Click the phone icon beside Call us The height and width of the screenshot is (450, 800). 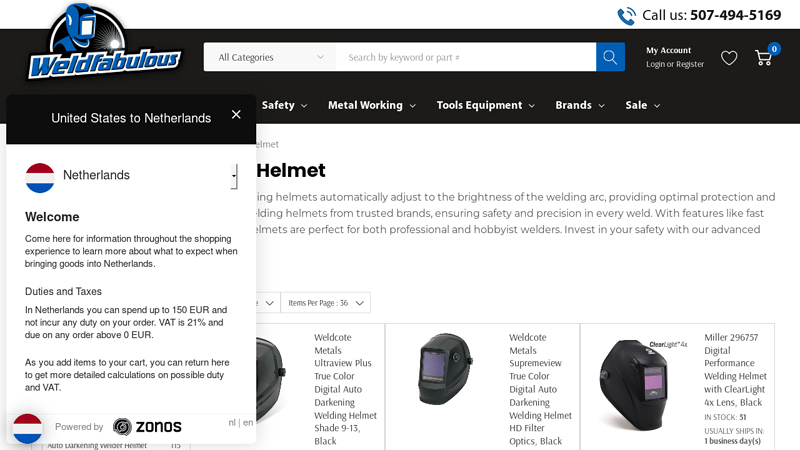pyautogui.click(x=627, y=16)
